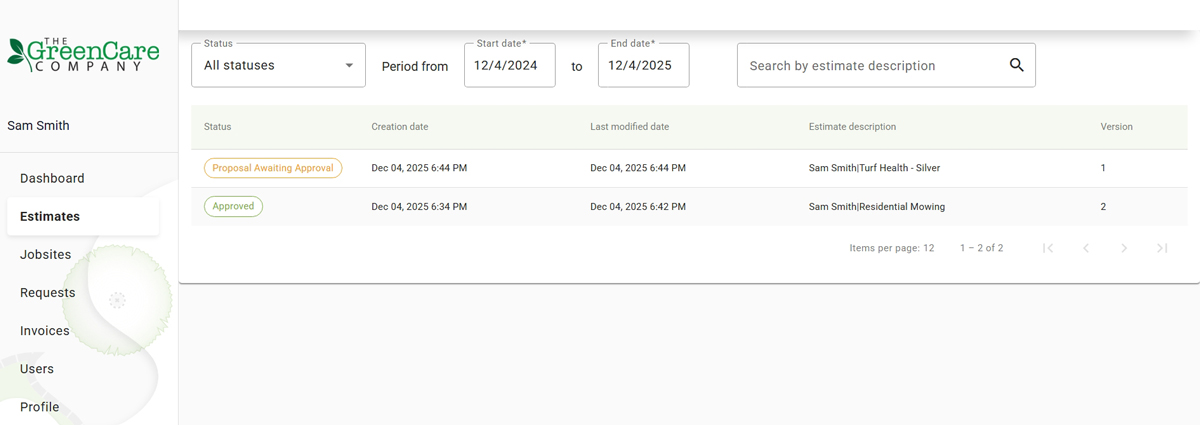Click the Version column header
1200x425 pixels.
[1116, 127]
